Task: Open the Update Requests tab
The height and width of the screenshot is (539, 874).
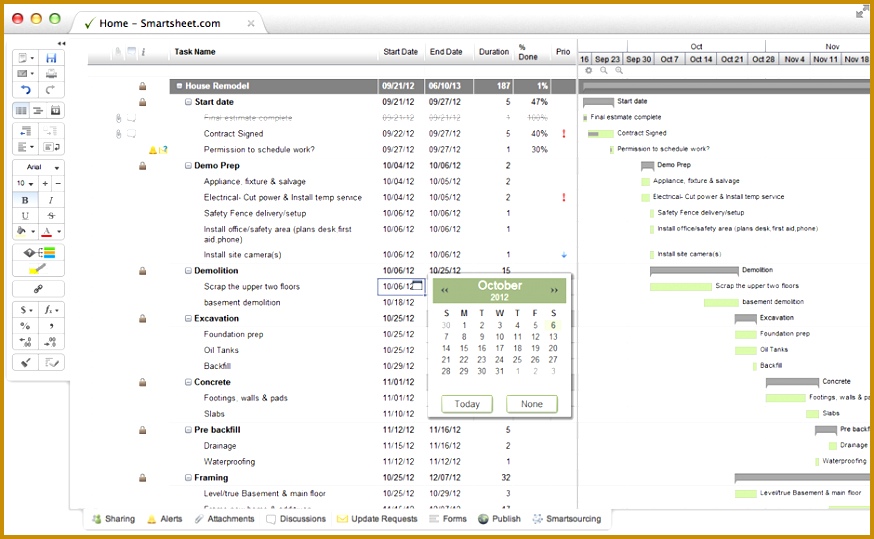Action: point(377,519)
